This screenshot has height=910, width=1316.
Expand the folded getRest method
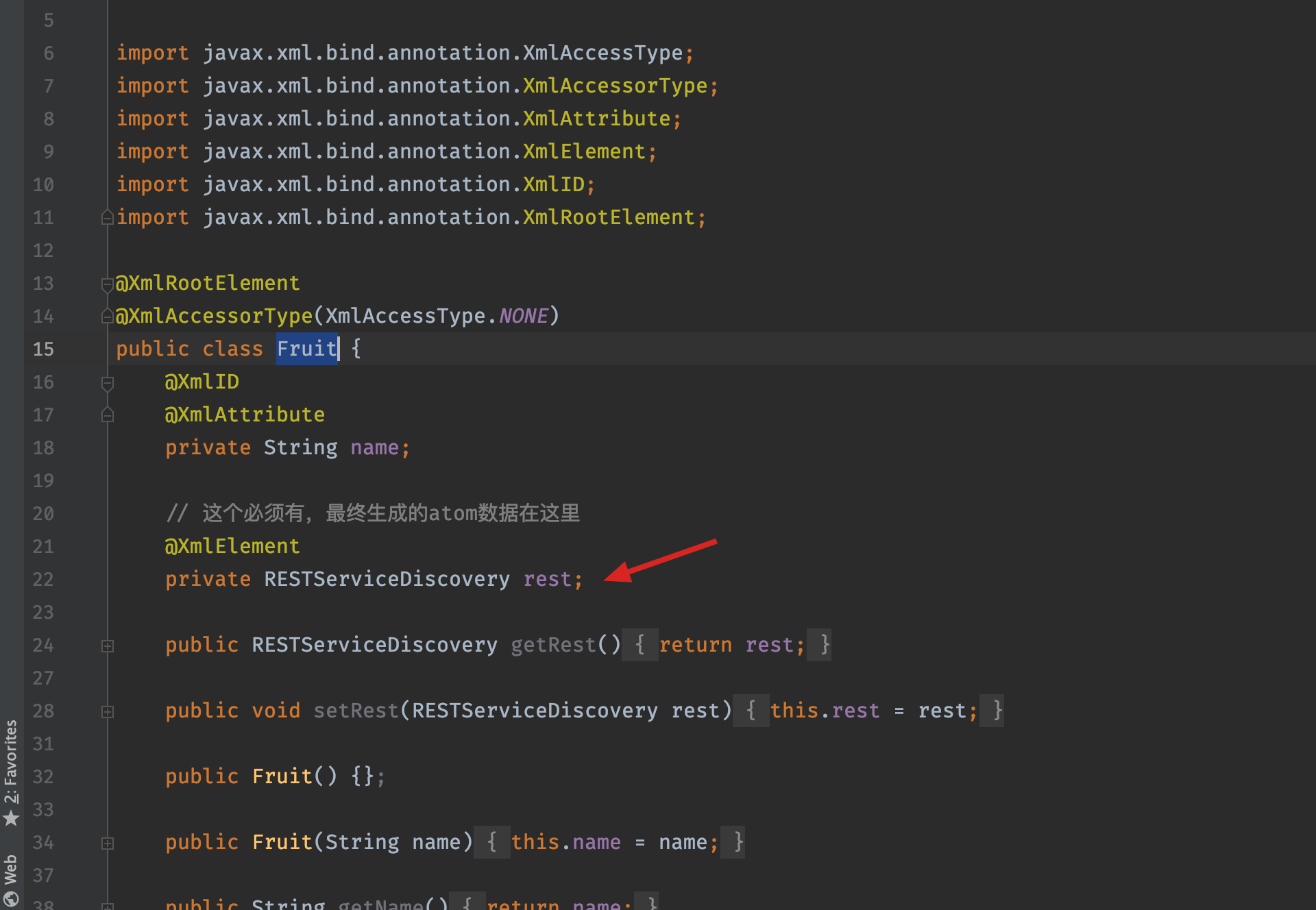pyautogui.click(x=108, y=645)
